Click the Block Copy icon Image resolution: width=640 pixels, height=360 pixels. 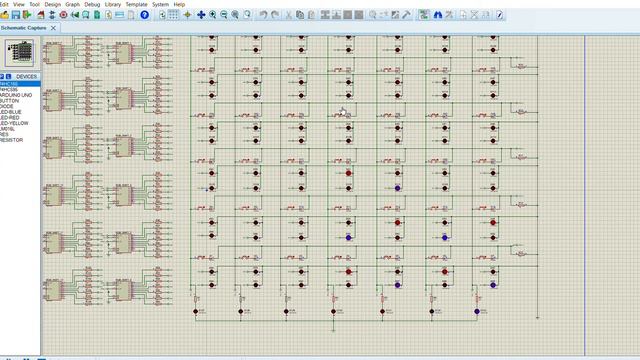point(325,15)
